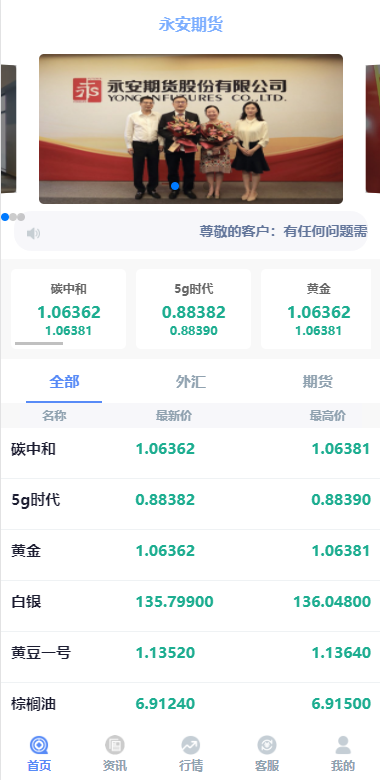Screen dimensions: 380x780
Task: Tap the speaker announcement icon
Action: pos(33,233)
